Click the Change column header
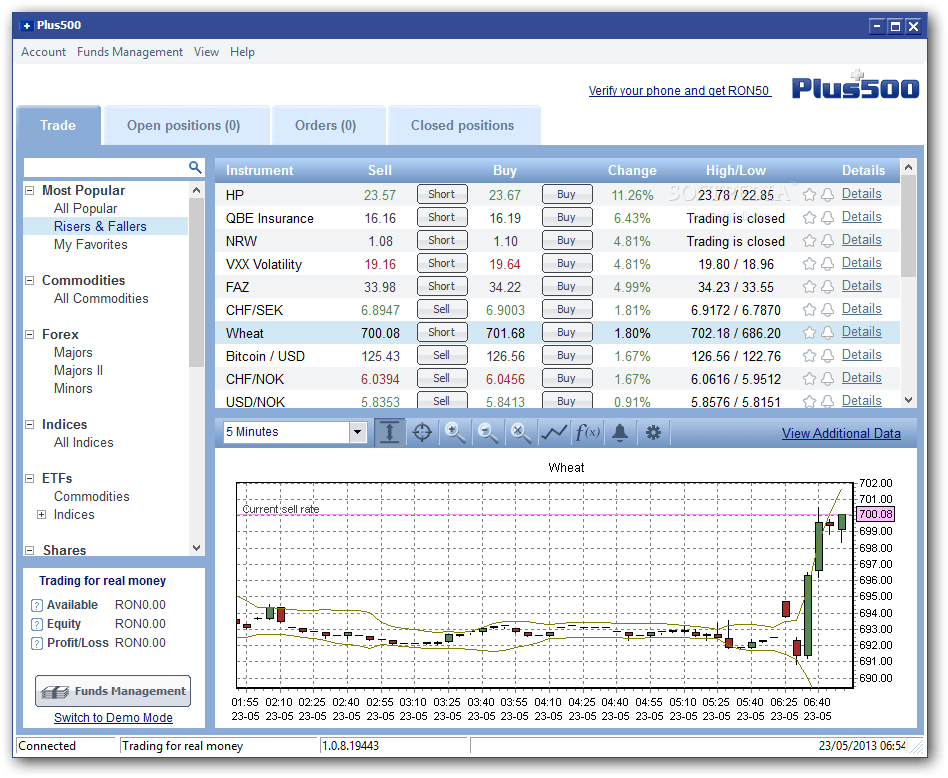948x778 pixels. click(632, 170)
